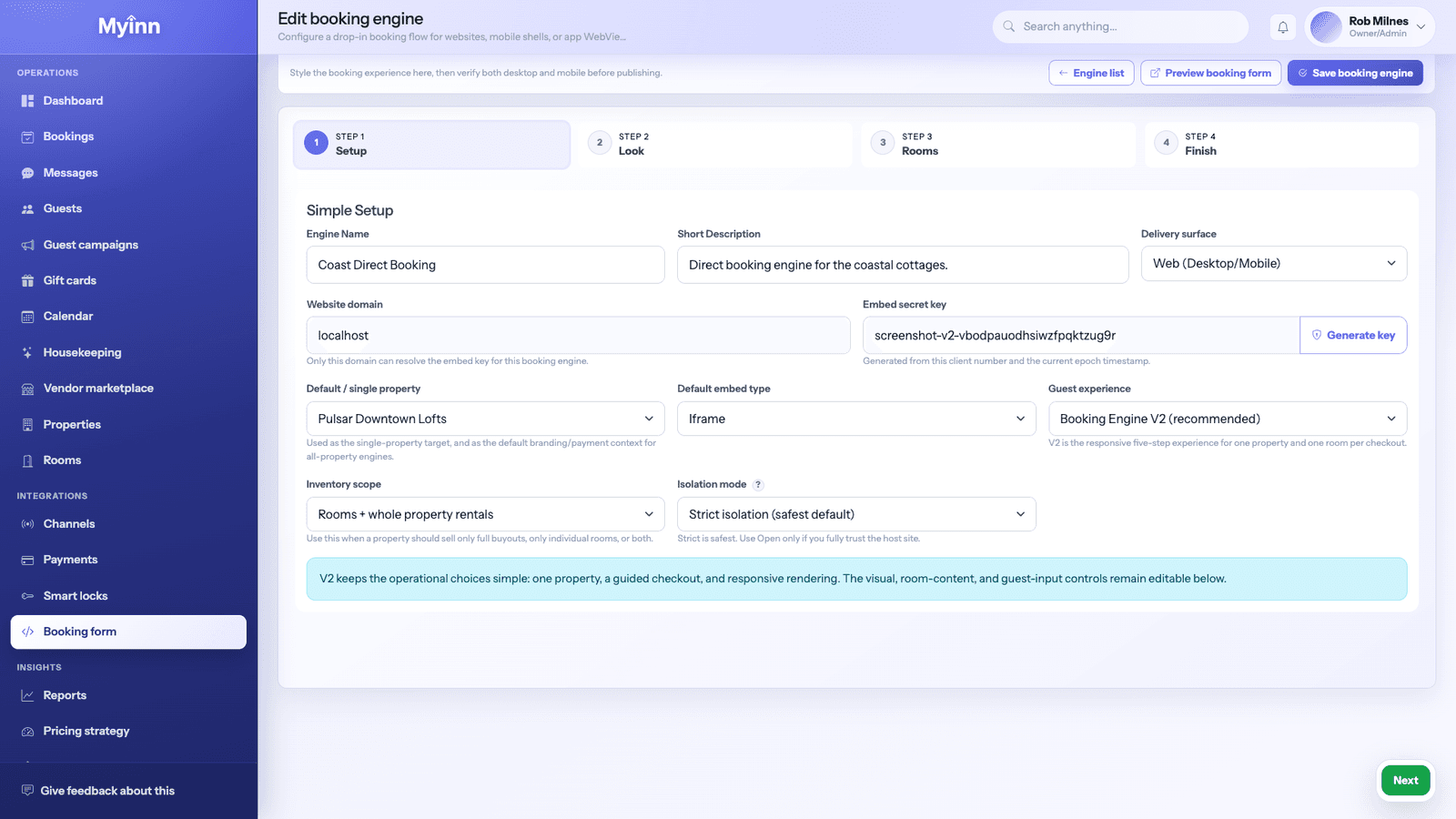Open the Dashboard sidebar icon
The image size is (1456, 819).
point(27,101)
